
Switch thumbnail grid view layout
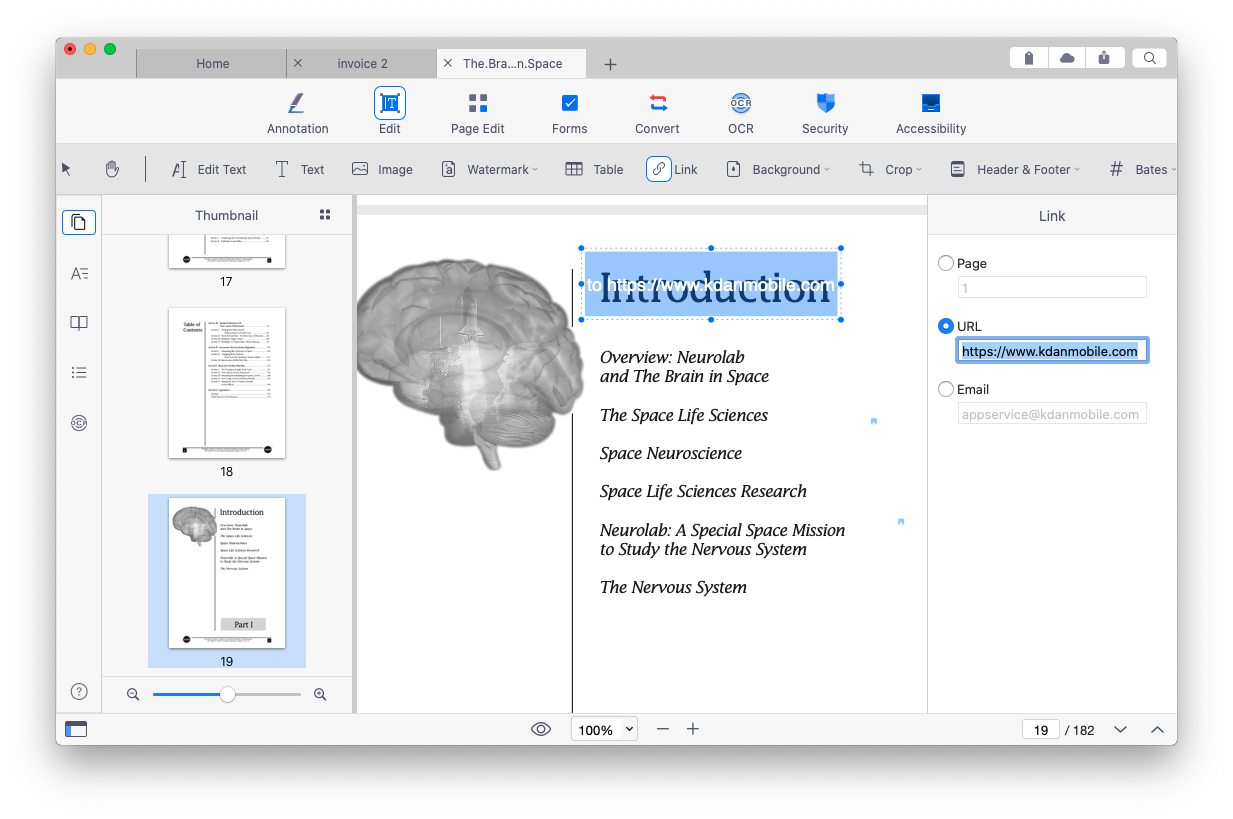click(324, 214)
